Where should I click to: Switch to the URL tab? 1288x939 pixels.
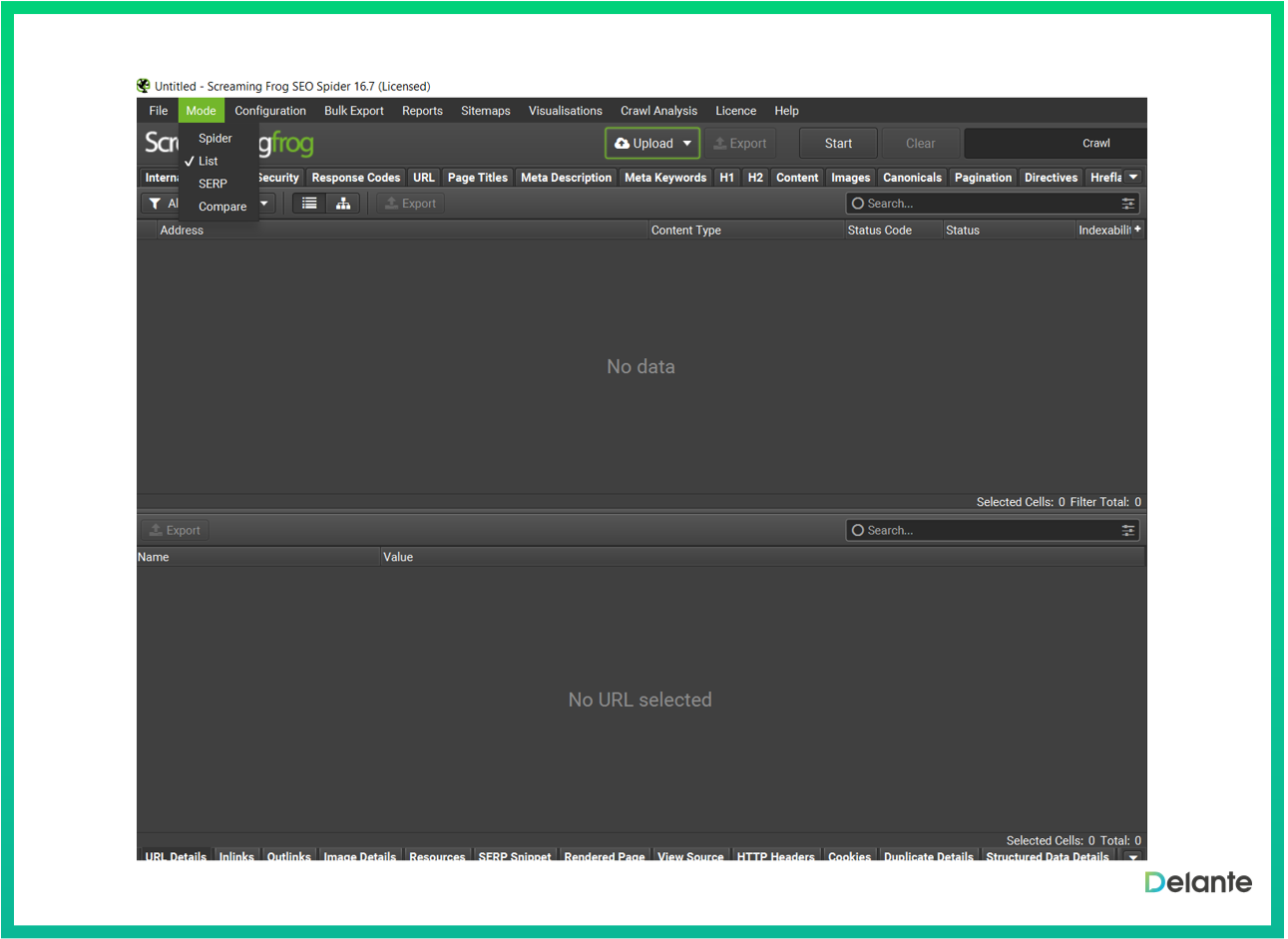(424, 178)
